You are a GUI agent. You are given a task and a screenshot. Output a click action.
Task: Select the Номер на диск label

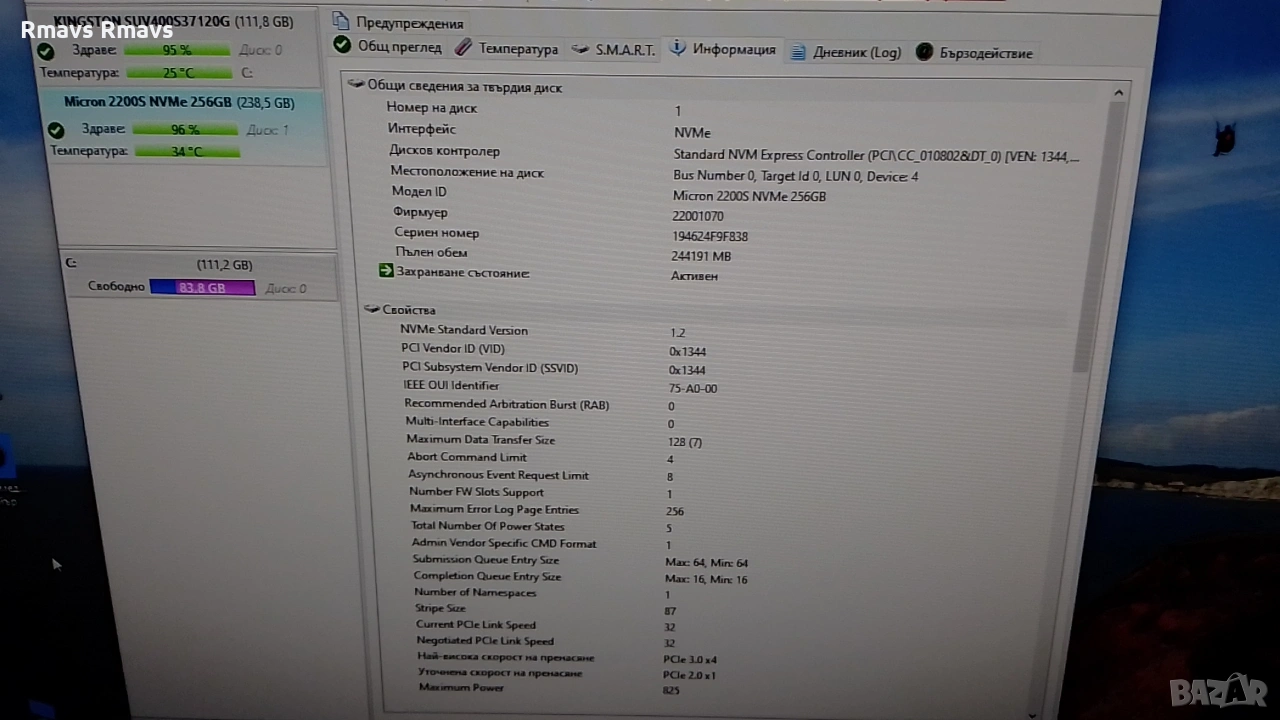click(x=431, y=108)
